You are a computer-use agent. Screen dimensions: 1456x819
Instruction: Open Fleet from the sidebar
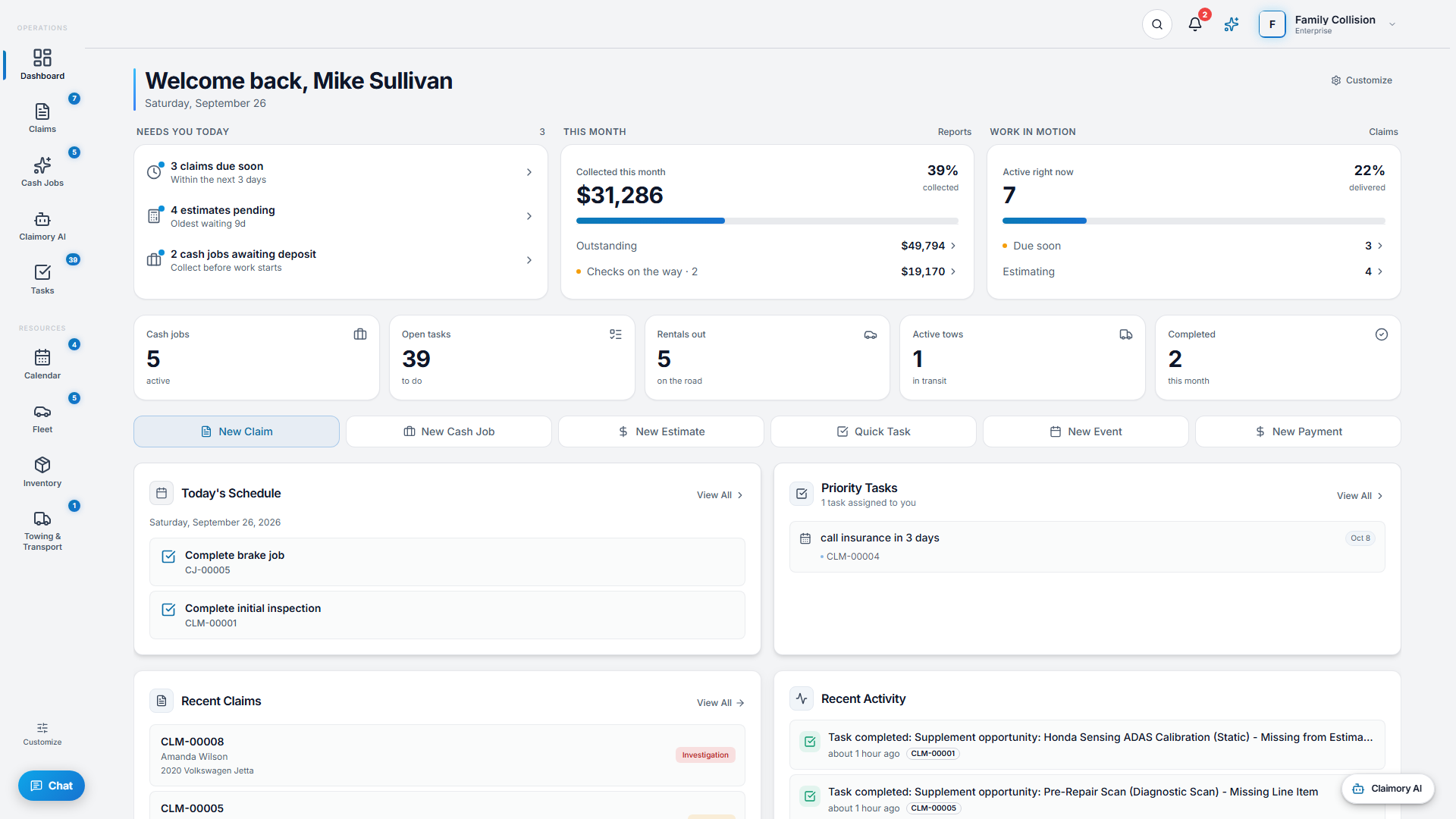[x=42, y=419]
